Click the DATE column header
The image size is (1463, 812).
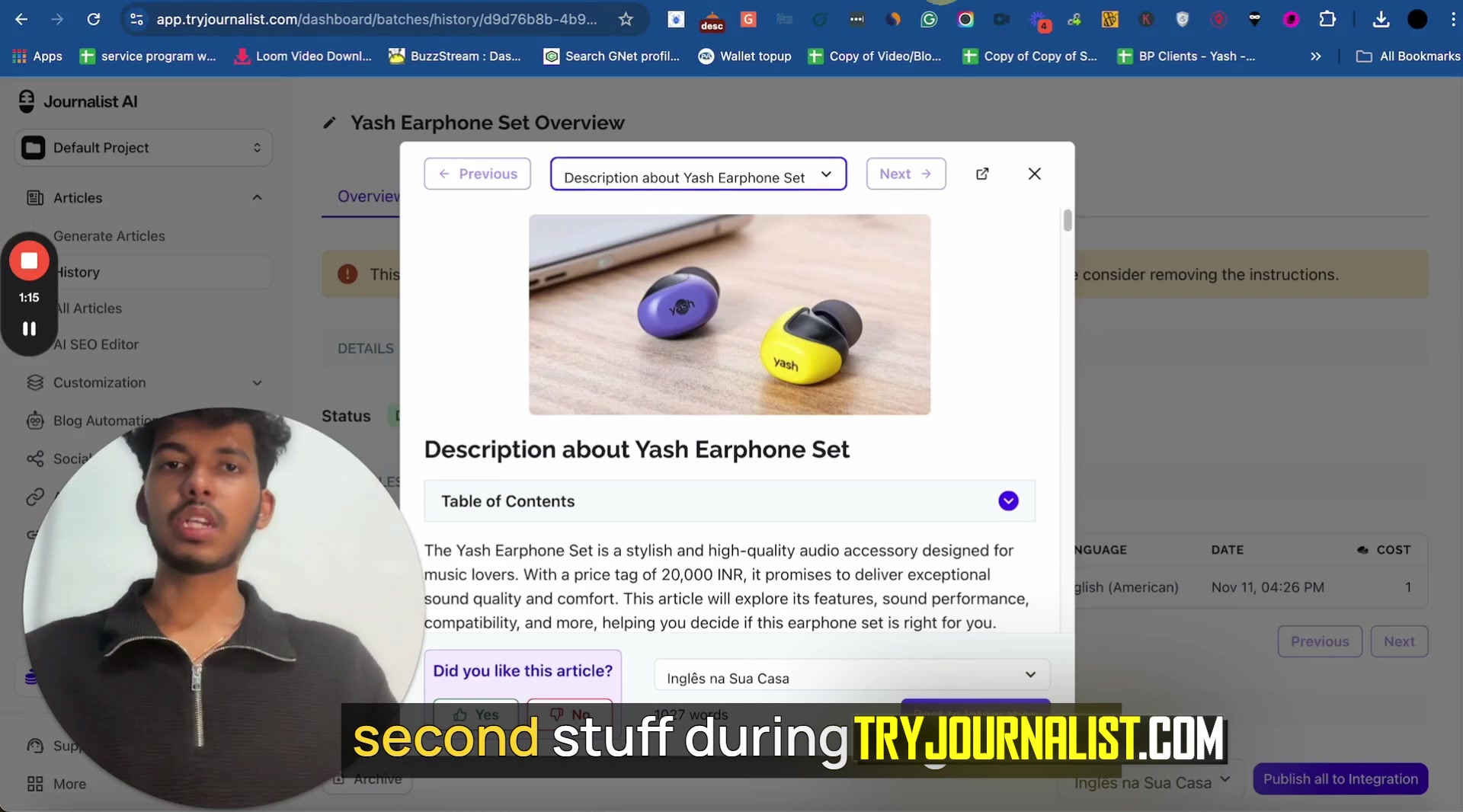pyautogui.click(x=1227, y=550)
